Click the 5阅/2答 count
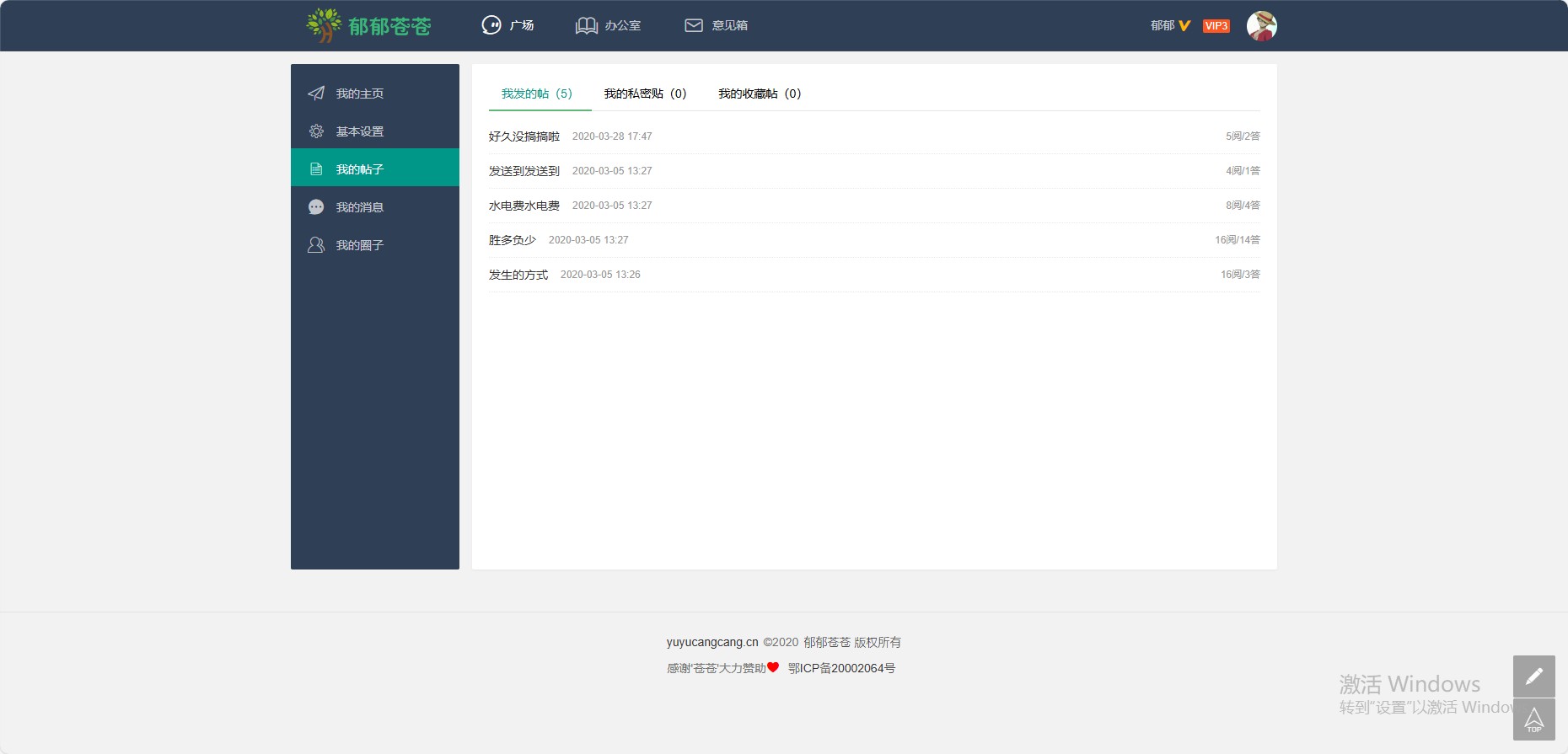The width and height of the screenshot is (1568, 754). pos(1243,136)
